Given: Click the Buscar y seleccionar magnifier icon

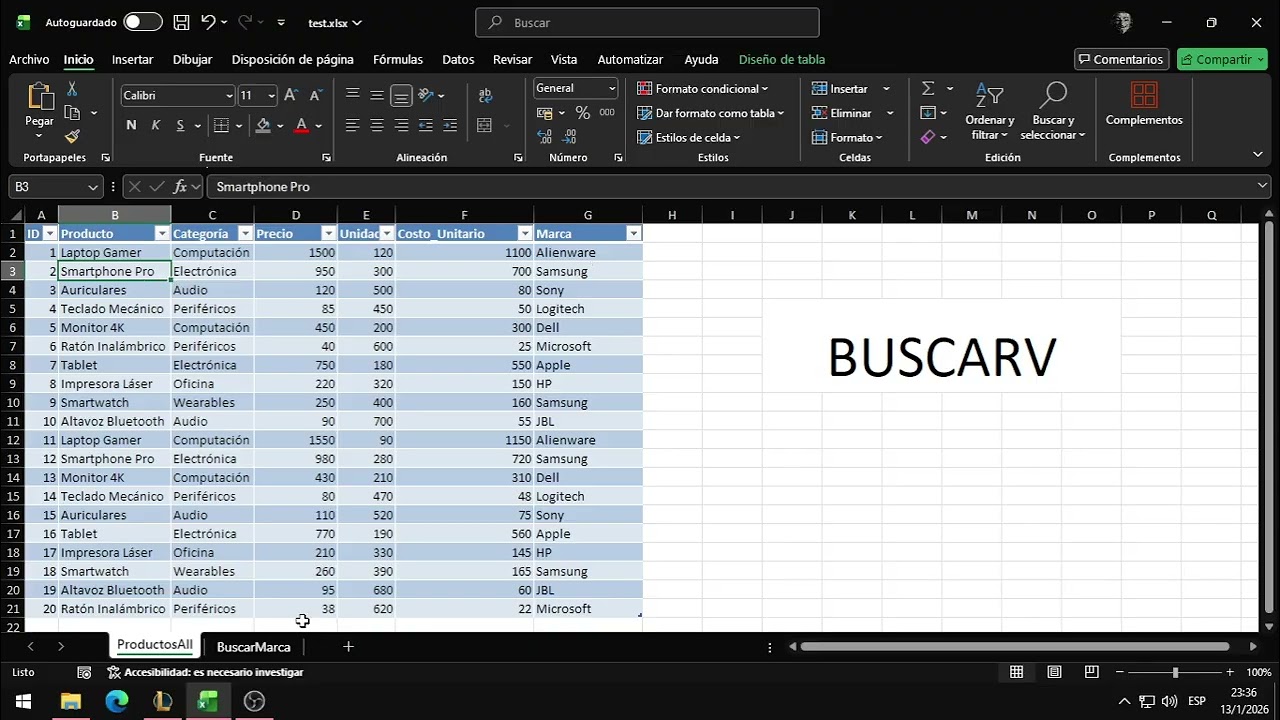Looking at the screenshot, I should [1052, 96].
